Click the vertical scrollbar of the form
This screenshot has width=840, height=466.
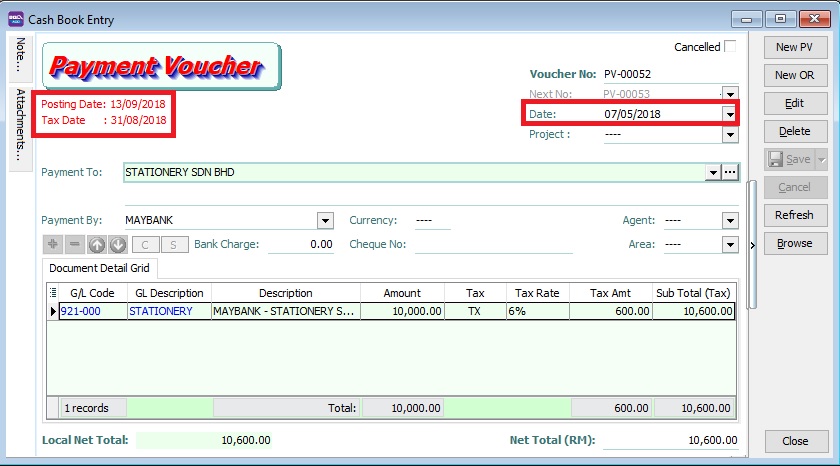(x=752, y=245)
